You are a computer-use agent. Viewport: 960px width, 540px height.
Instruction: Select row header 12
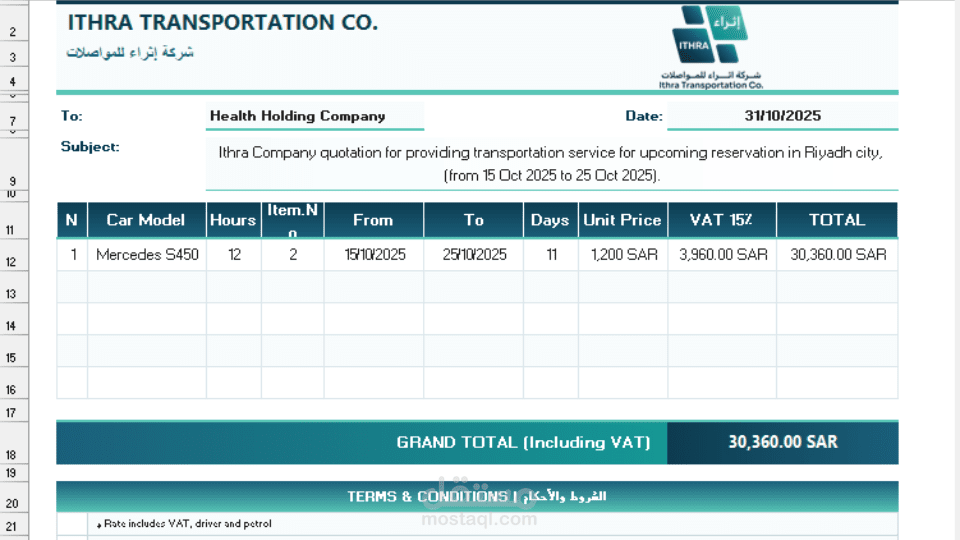13,255
